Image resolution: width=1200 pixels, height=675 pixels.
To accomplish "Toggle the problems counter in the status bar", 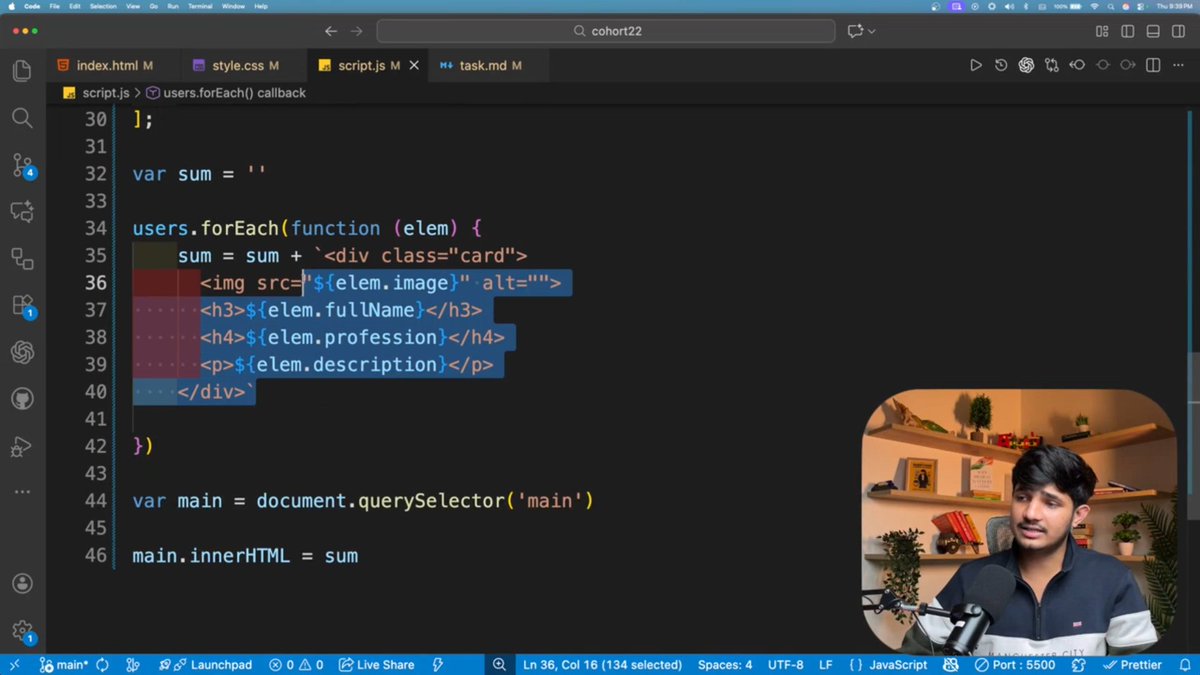I will click(x=296, y=664).
